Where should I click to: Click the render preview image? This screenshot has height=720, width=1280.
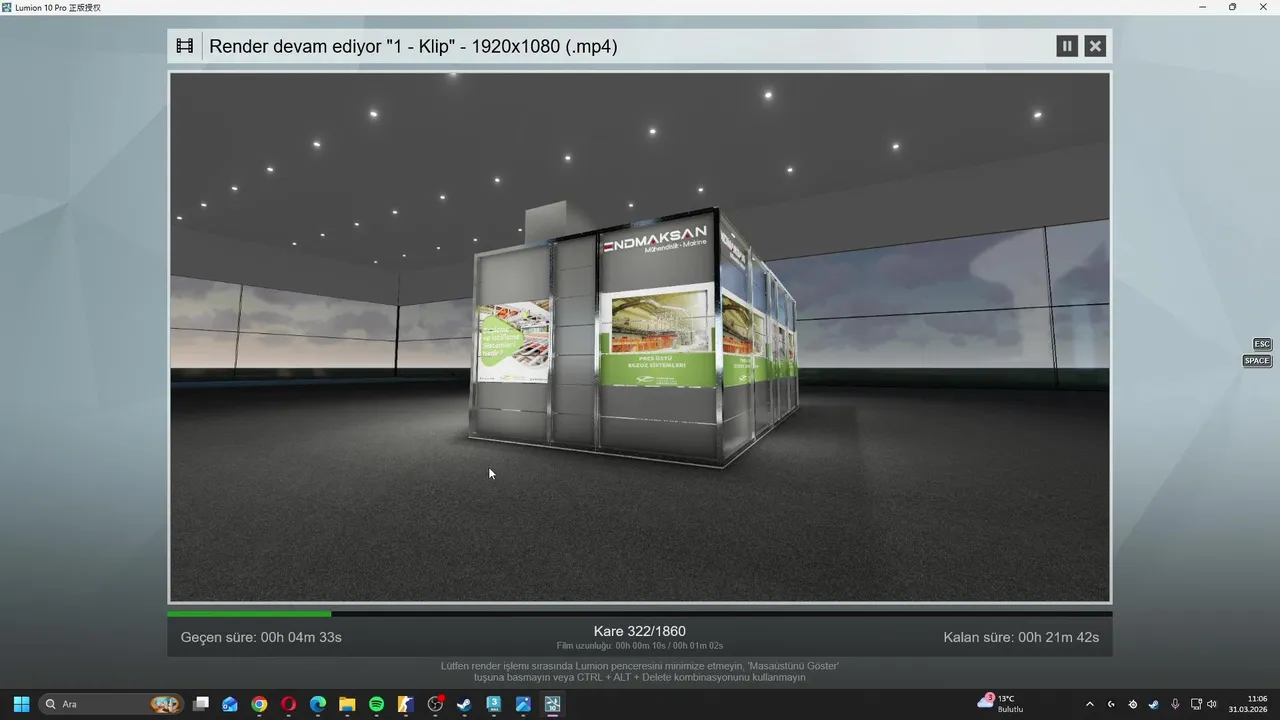639,337
